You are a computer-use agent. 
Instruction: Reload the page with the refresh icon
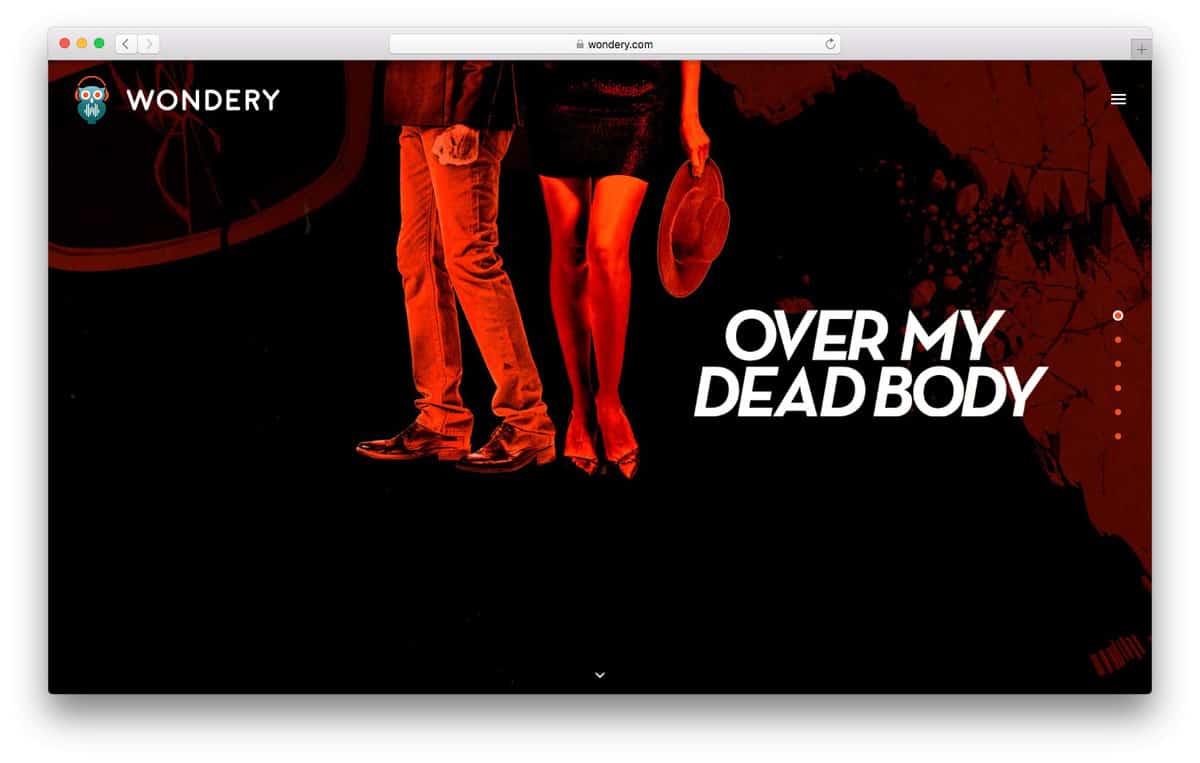pos(829,44)
